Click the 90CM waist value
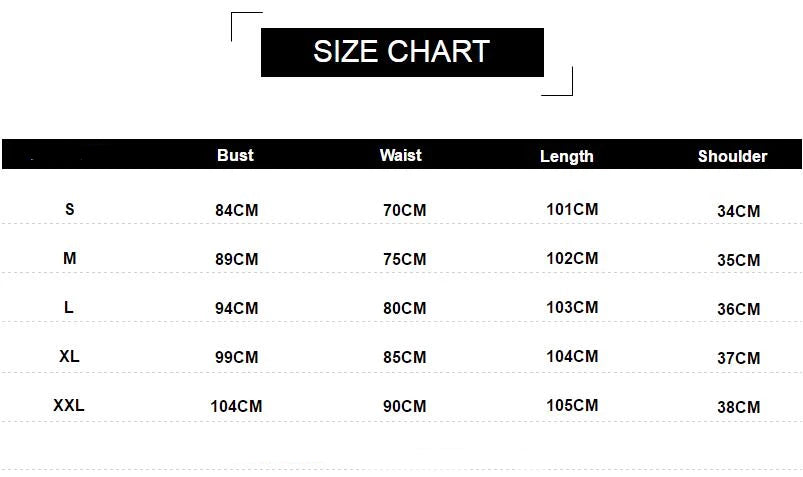 404,406
